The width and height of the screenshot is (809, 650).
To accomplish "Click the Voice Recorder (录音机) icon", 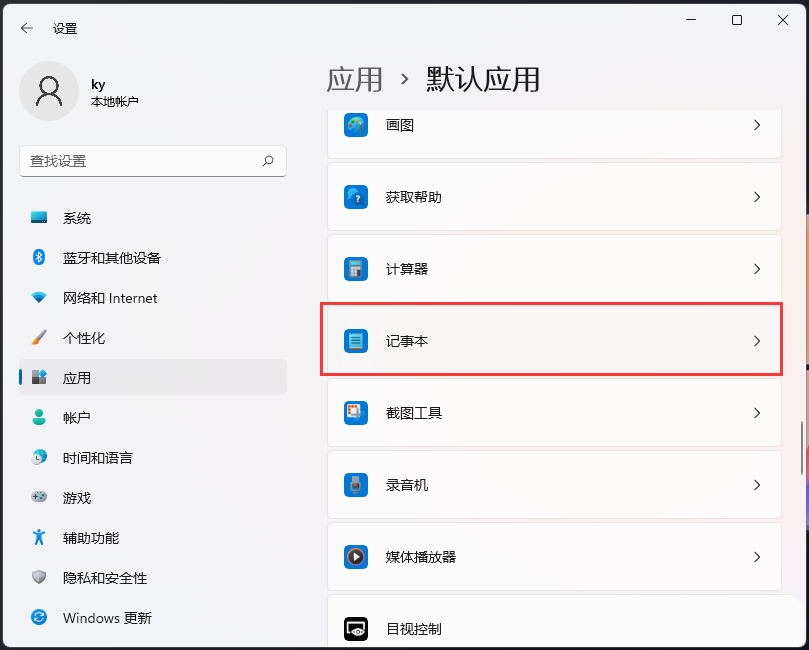I will [356, 485].
